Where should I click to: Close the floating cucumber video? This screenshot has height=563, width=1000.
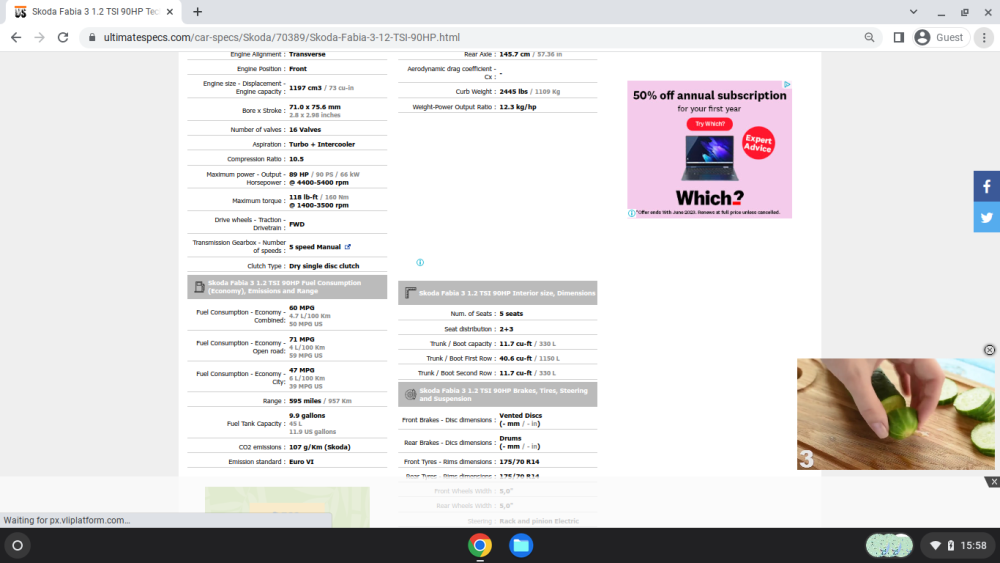(x=989, y=350)
